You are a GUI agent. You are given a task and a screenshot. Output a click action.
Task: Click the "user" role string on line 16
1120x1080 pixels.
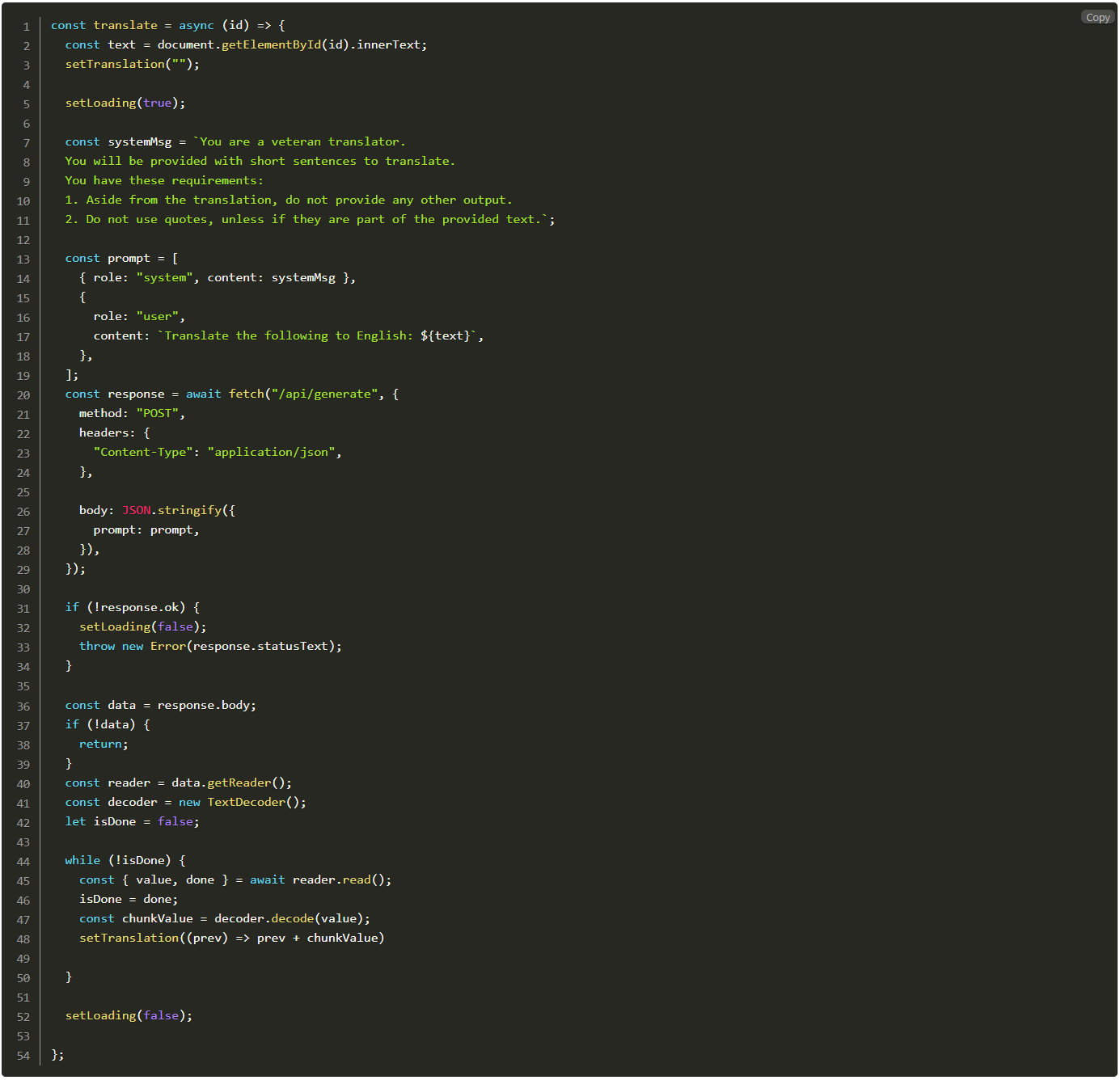tap(157, 316)
